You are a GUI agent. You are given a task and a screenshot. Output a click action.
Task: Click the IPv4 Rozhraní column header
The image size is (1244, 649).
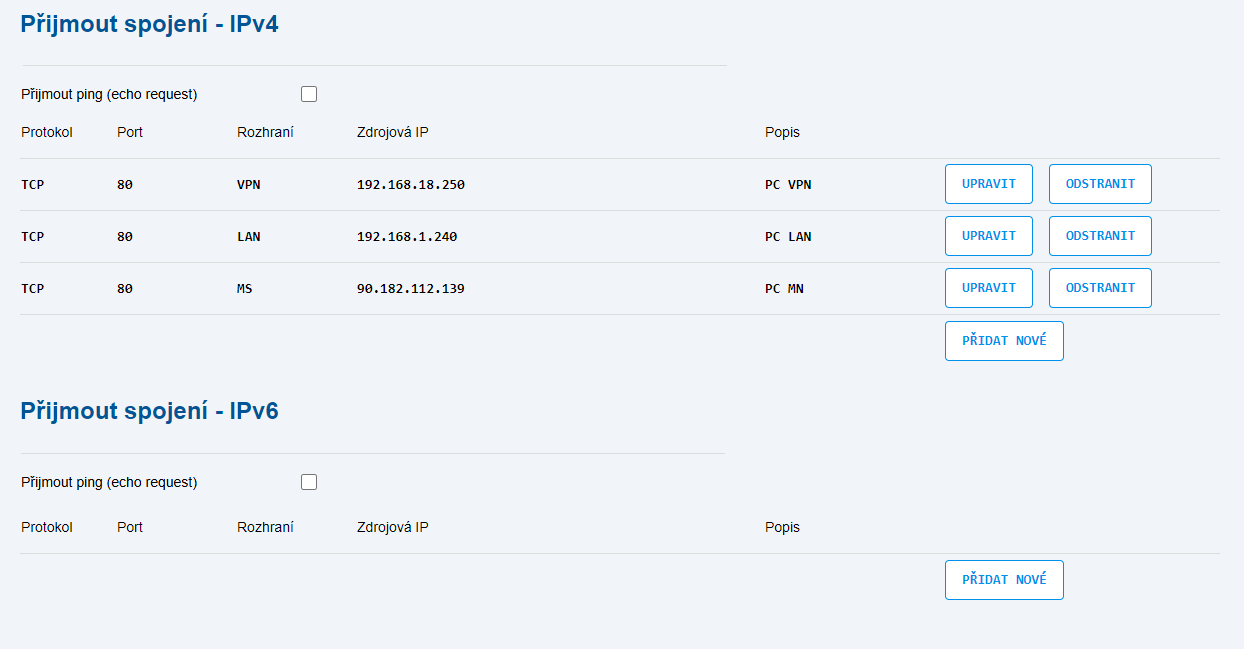pyautogui.click(x=265, y=132)
